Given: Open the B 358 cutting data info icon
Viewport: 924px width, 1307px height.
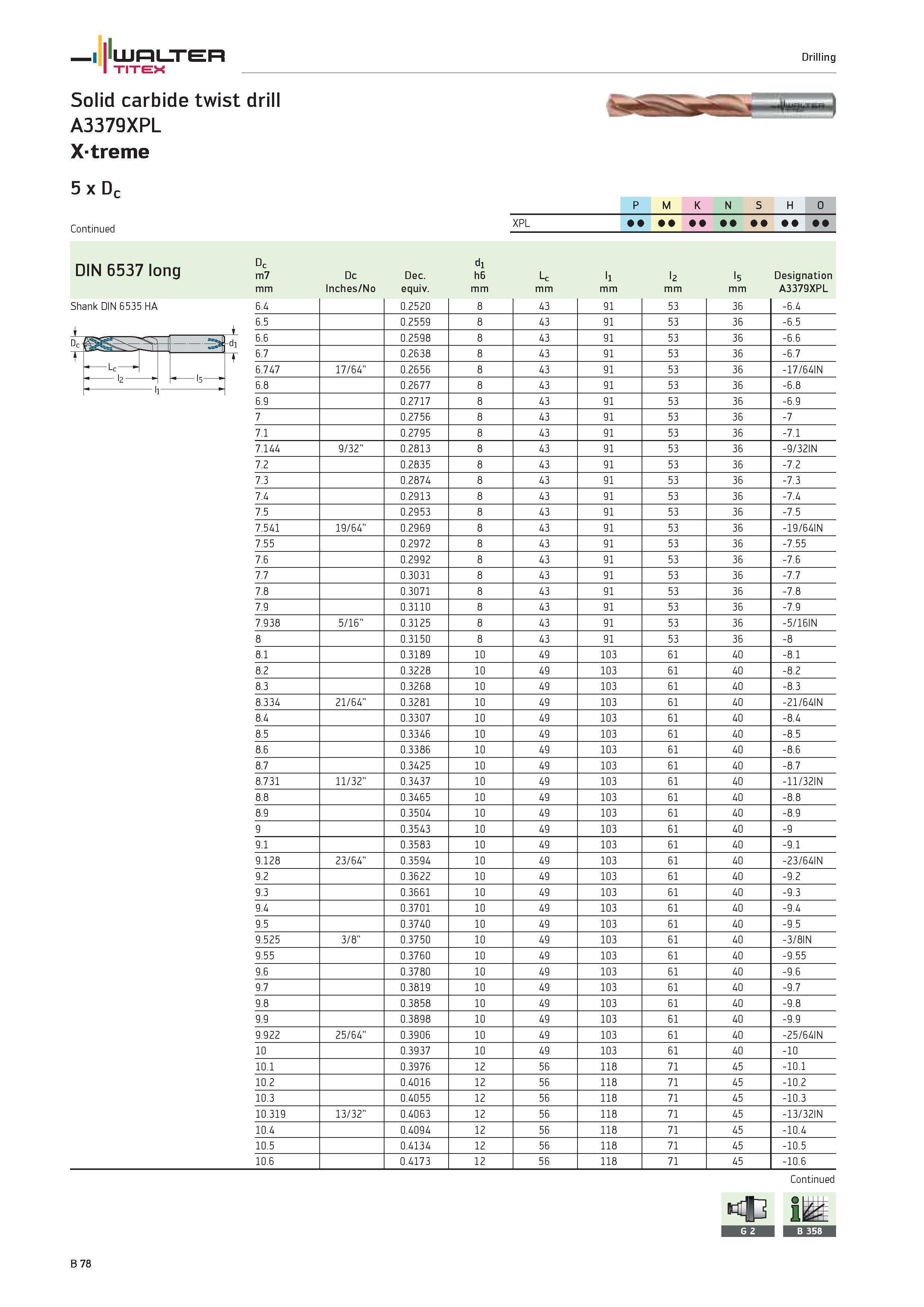Looking at the screenshot, I should (809, 1214).
